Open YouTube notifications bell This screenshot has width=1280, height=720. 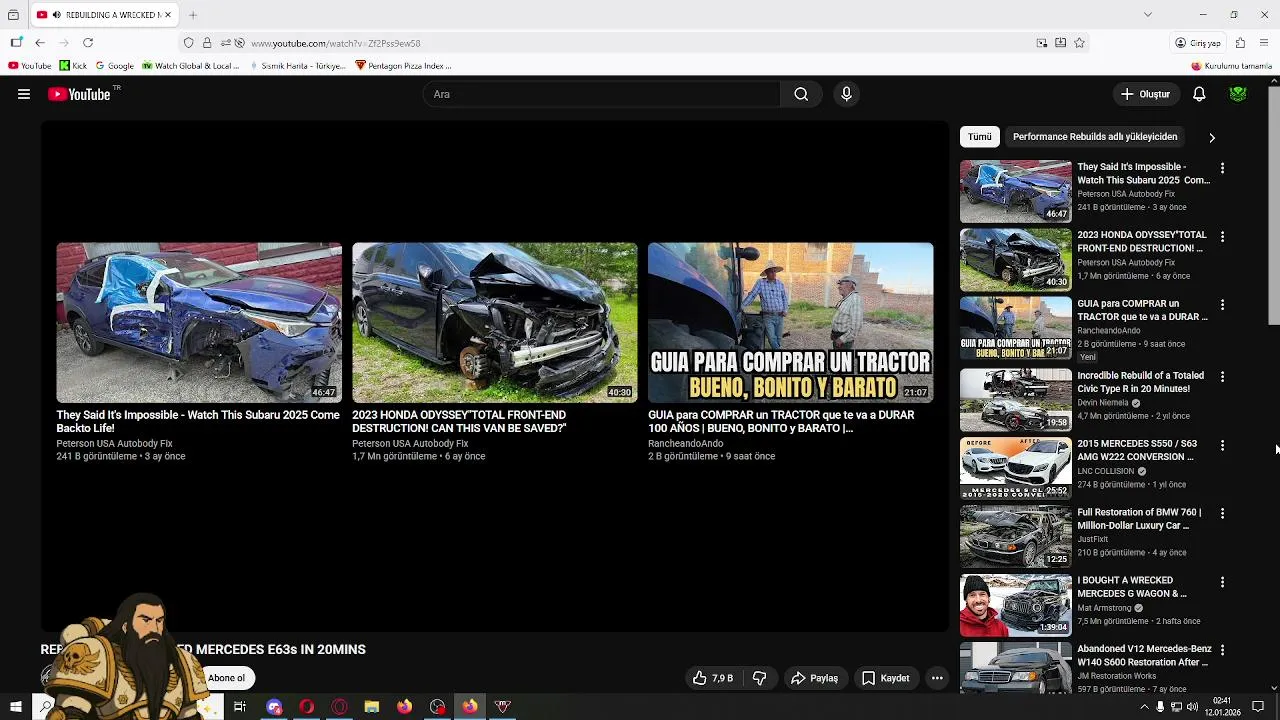(x=1199, y=94)
